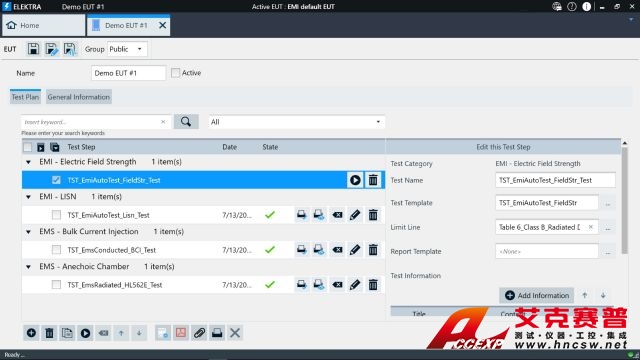Click the add test step plus icon
The image size is (640, 360).
[x=31, y=333]
